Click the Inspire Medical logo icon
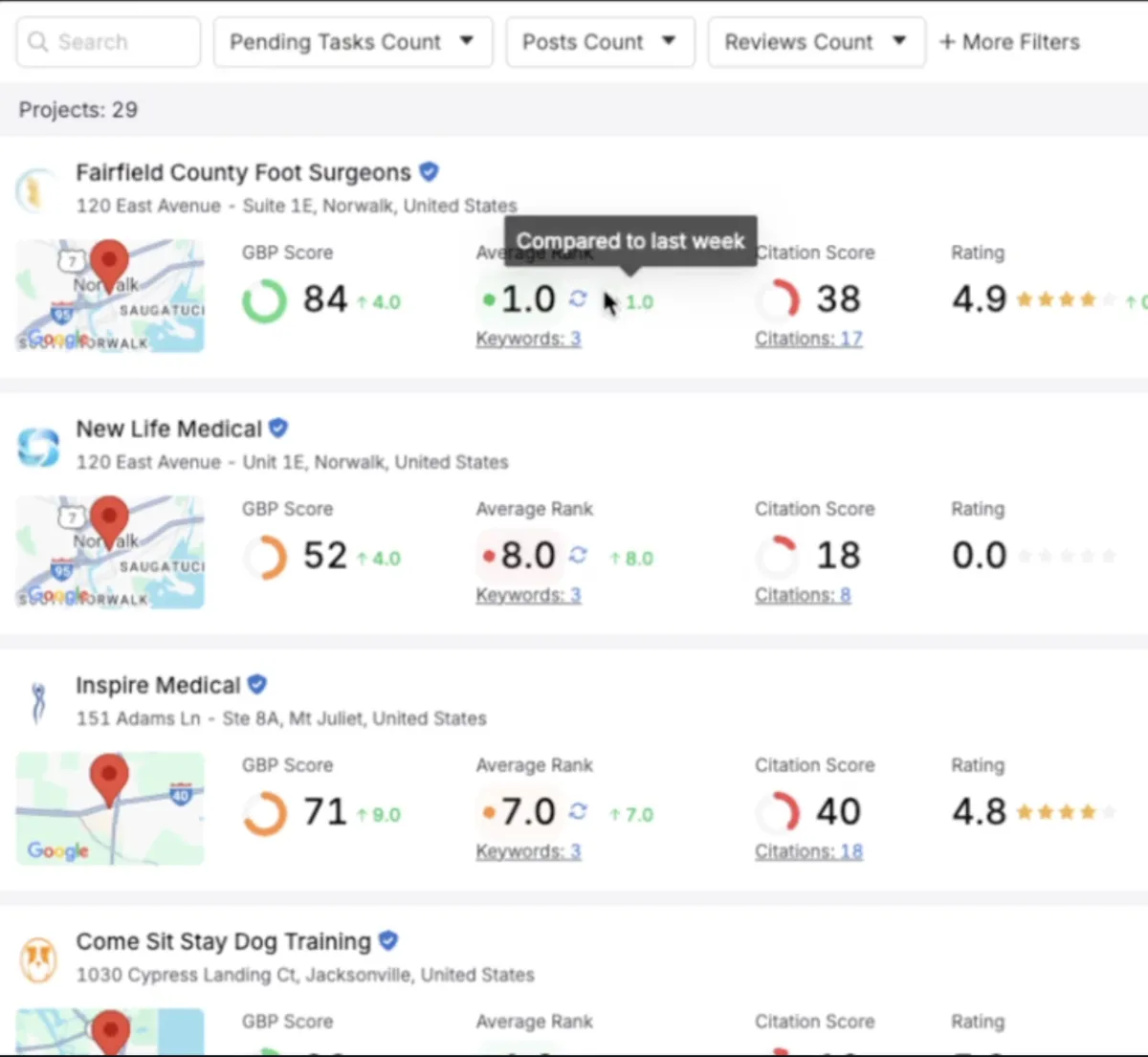Viewport: 1148px width, 1057px height. pos(38,702)
